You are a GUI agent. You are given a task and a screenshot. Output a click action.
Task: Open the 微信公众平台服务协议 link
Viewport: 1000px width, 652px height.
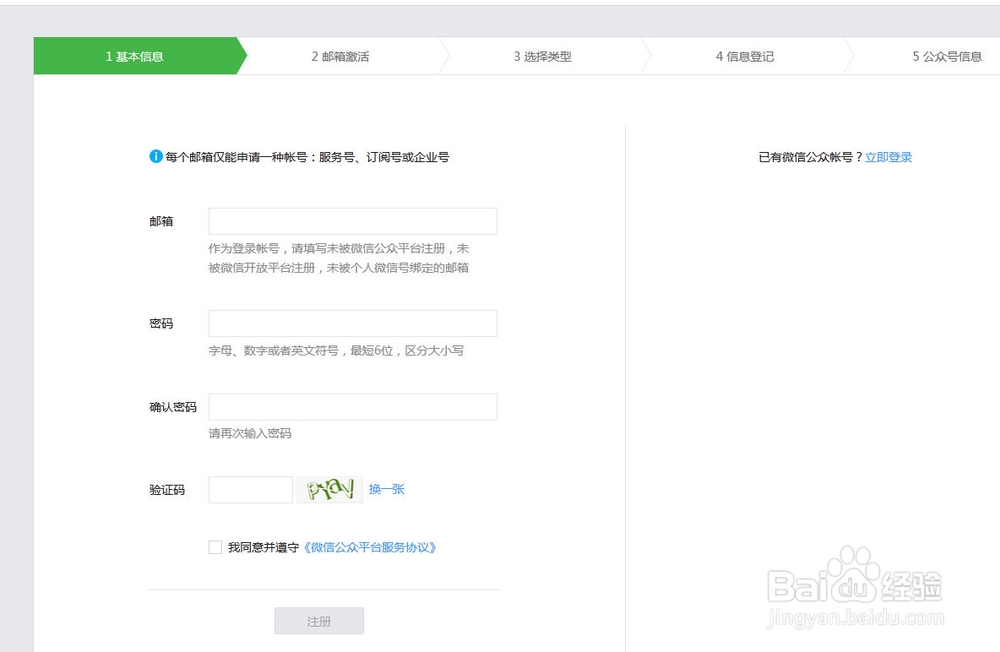pyautogui.click(x=369, y=547)
